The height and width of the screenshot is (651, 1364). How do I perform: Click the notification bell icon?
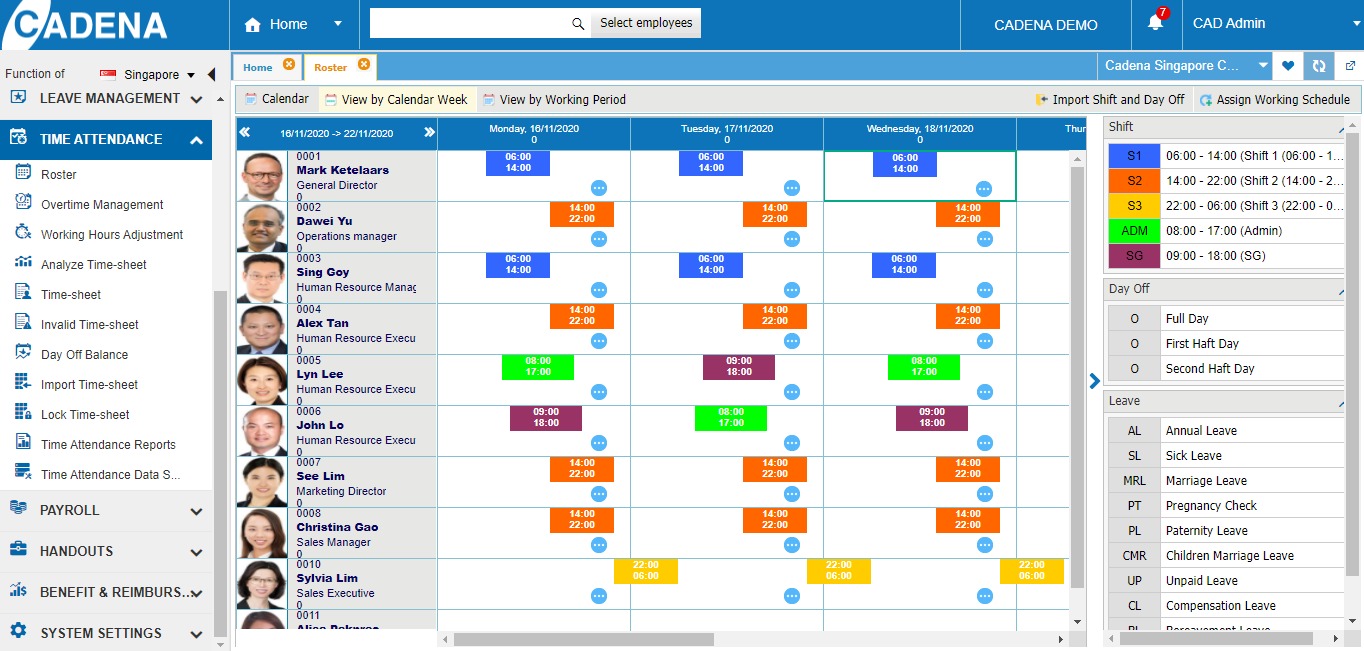(1155, 24)
